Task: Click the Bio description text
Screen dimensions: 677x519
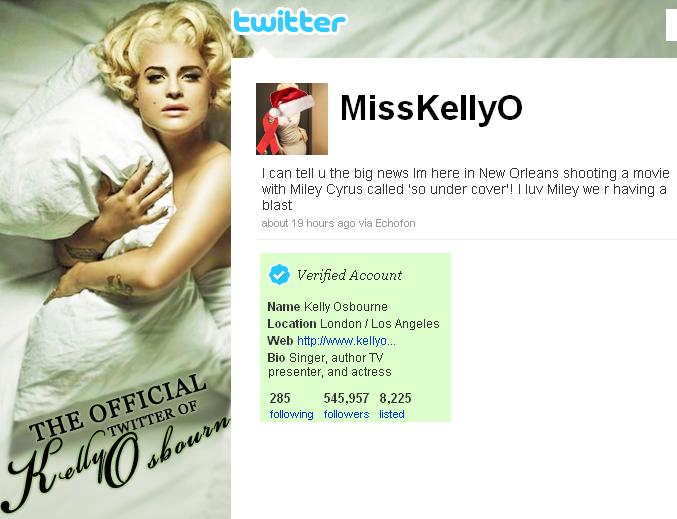Action: (x=329, y=365)
